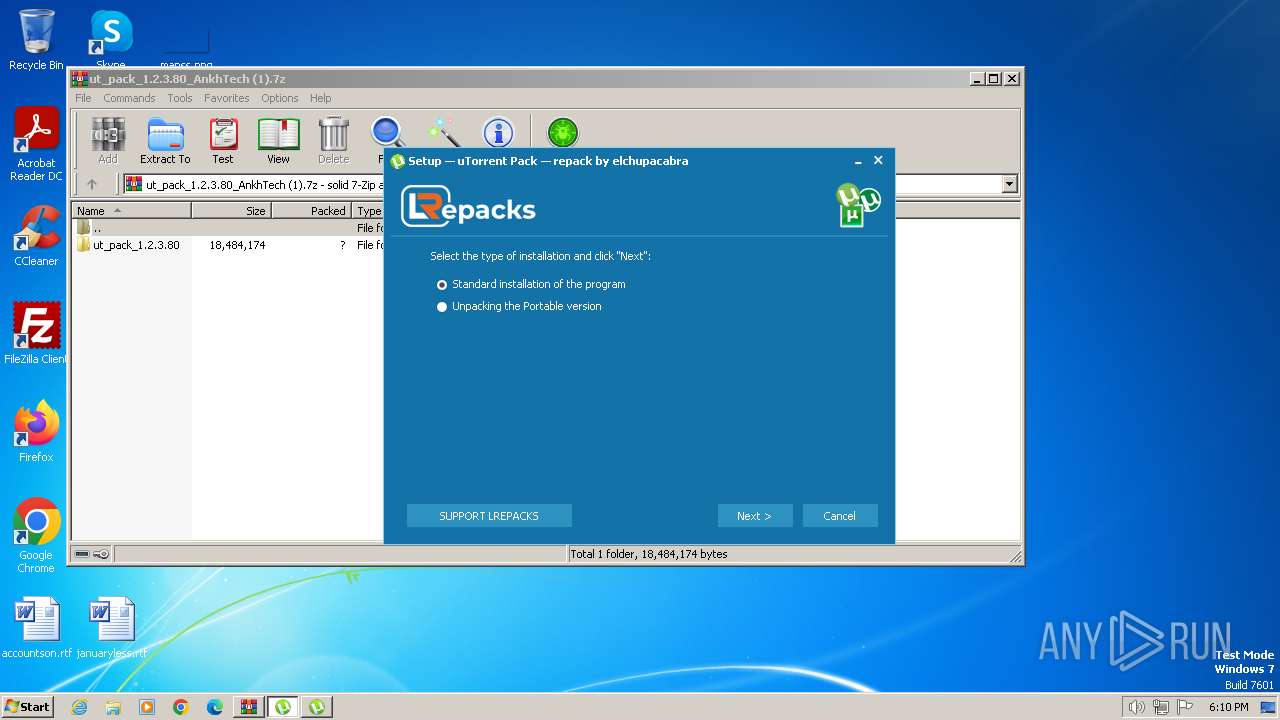
Task: Open the Firefox desktop icon
Action: tap(36, 431)
